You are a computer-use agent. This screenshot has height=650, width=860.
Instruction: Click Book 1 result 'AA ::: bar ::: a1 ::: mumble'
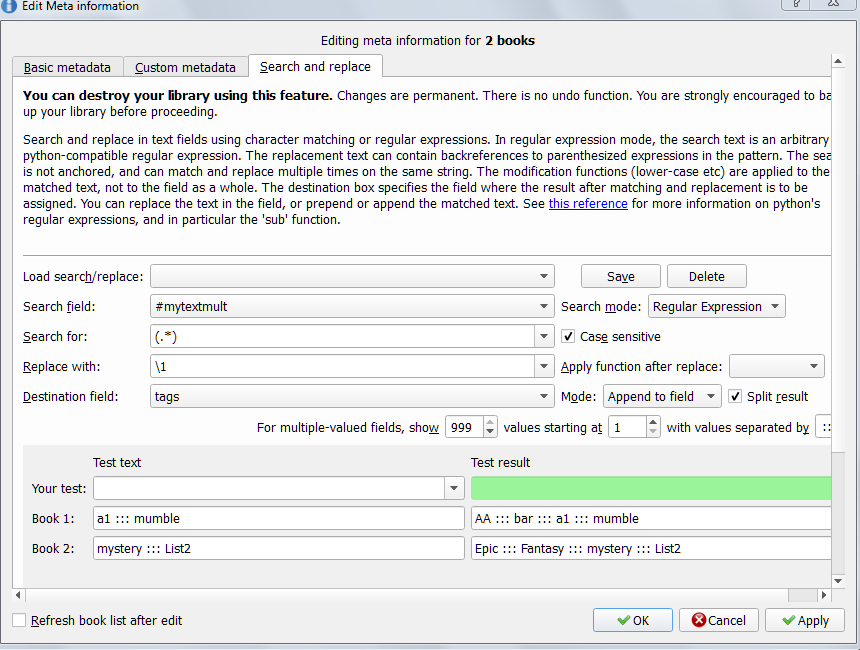point(651,518)
